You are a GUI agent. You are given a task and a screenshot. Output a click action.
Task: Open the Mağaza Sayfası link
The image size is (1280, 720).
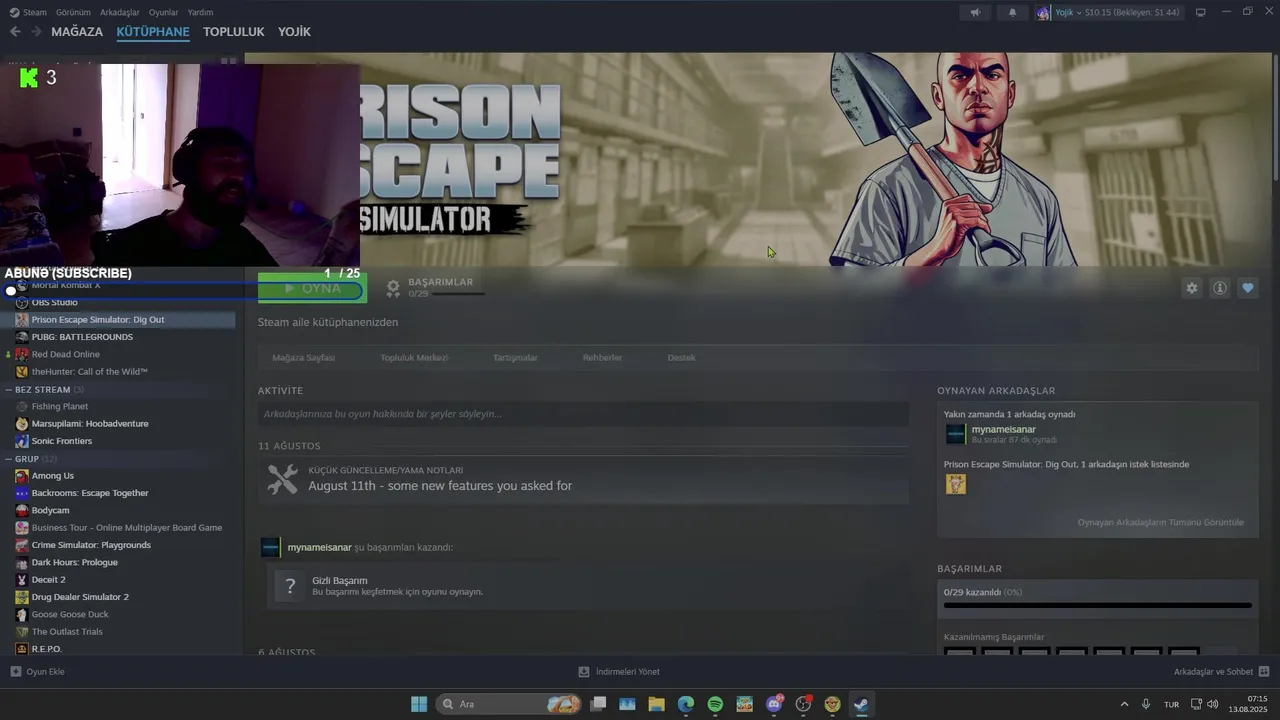303,358
